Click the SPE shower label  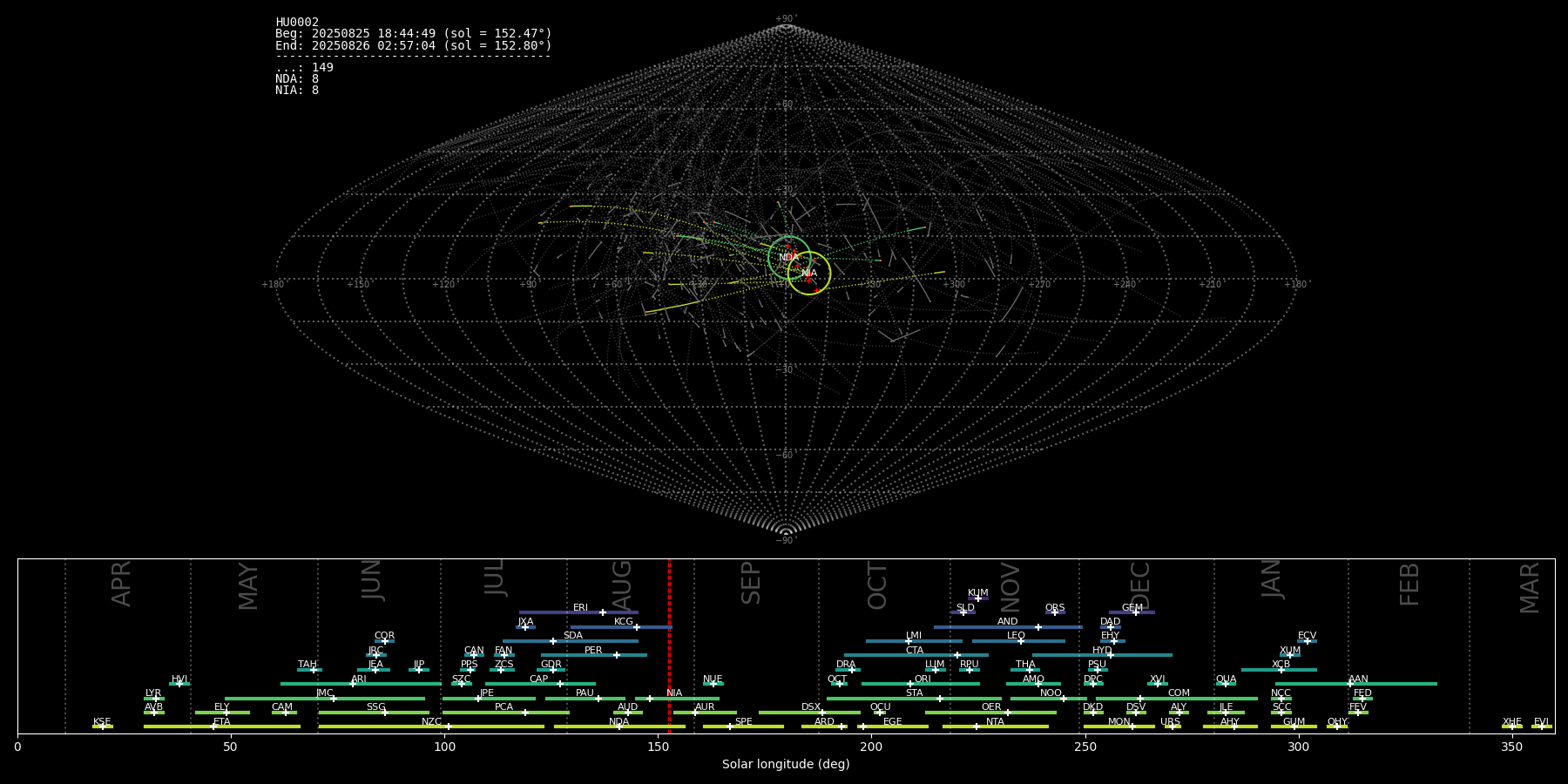pos(743,722)
